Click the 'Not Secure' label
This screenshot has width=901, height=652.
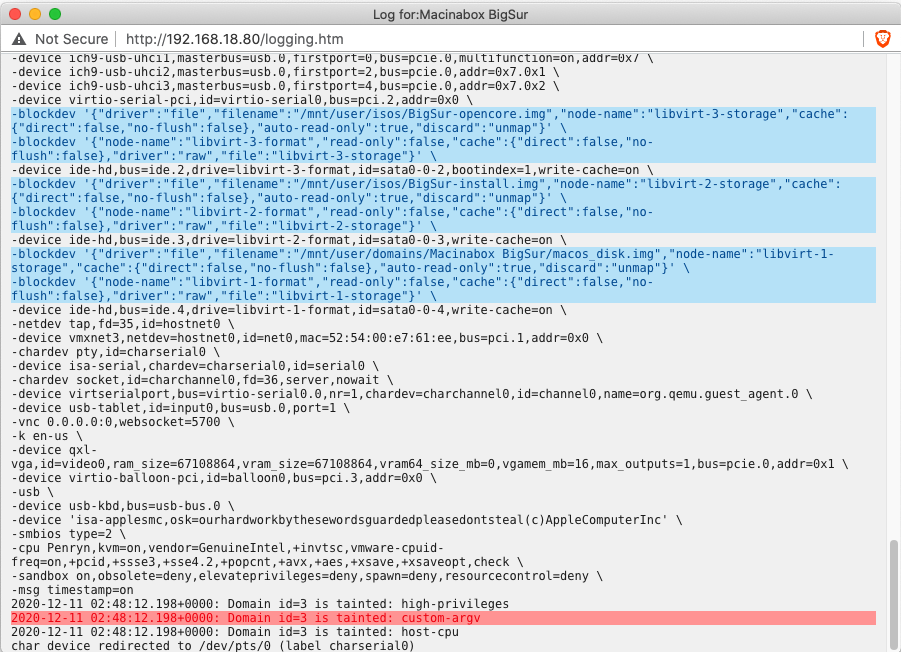tap(71, 39)
